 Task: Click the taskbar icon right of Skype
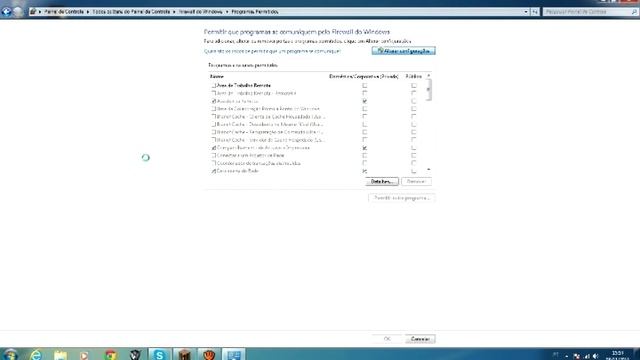(184, 354)
